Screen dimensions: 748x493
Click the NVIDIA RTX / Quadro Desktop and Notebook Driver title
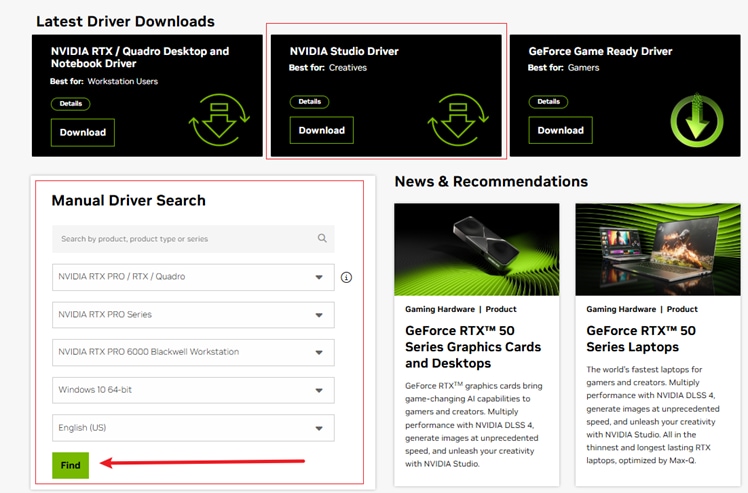tap(140, 57)
